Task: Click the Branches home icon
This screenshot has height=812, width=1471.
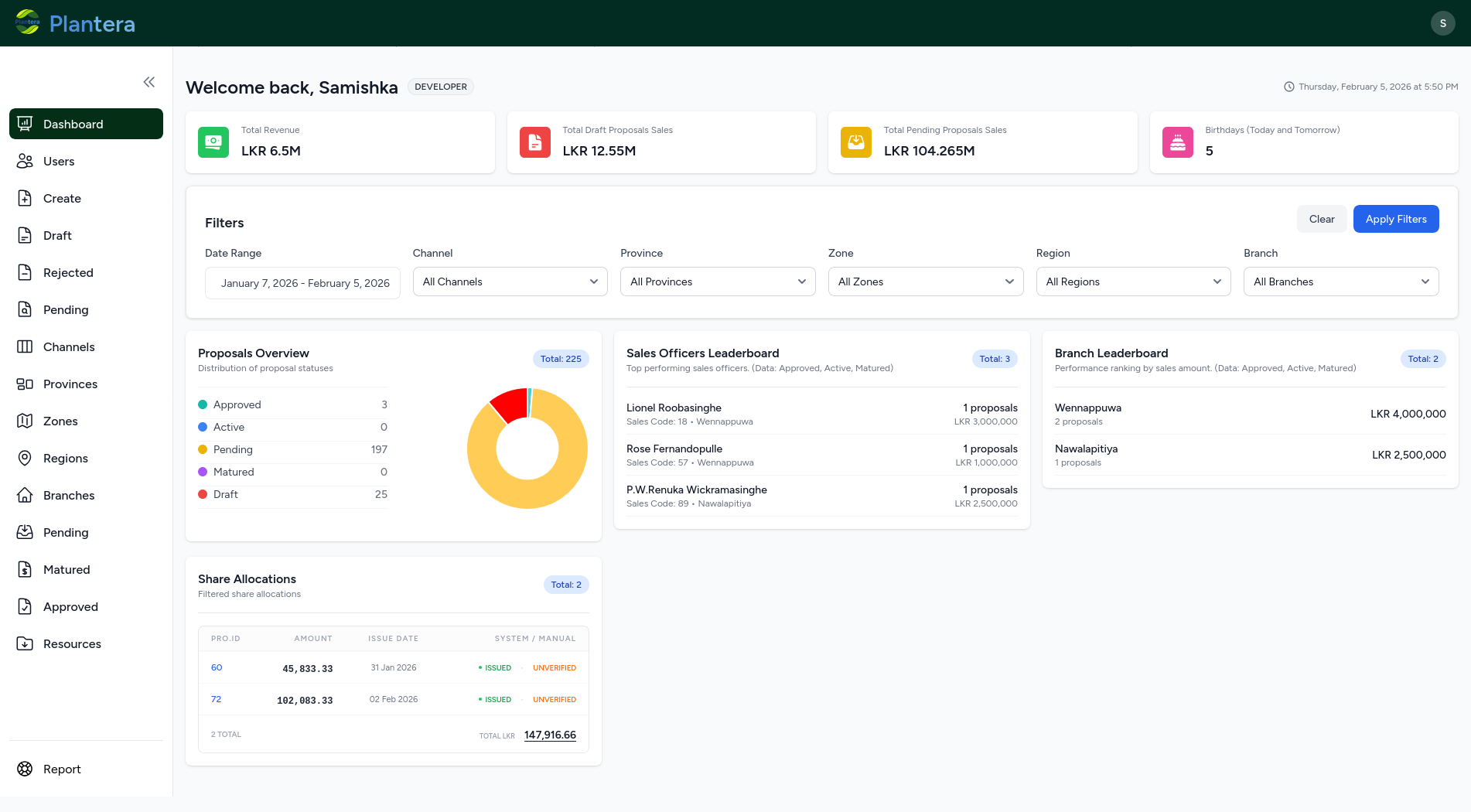Action: tap(24, 495)
